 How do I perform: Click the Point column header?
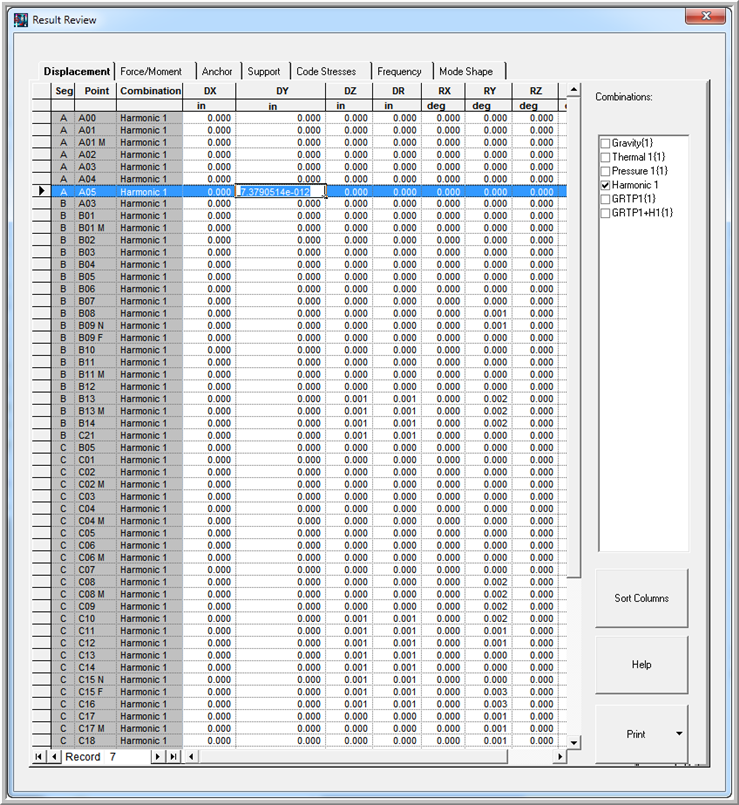pos(97,91)
